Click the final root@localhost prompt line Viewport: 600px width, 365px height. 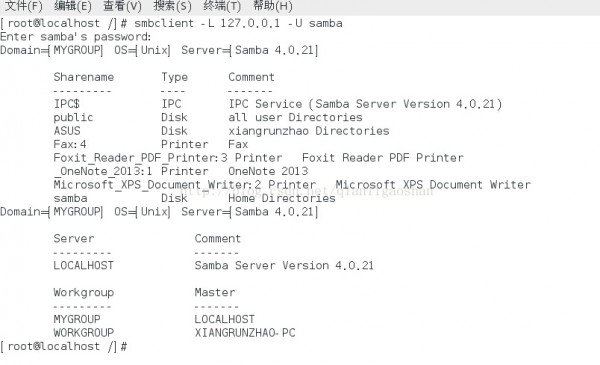pos(64,346)
